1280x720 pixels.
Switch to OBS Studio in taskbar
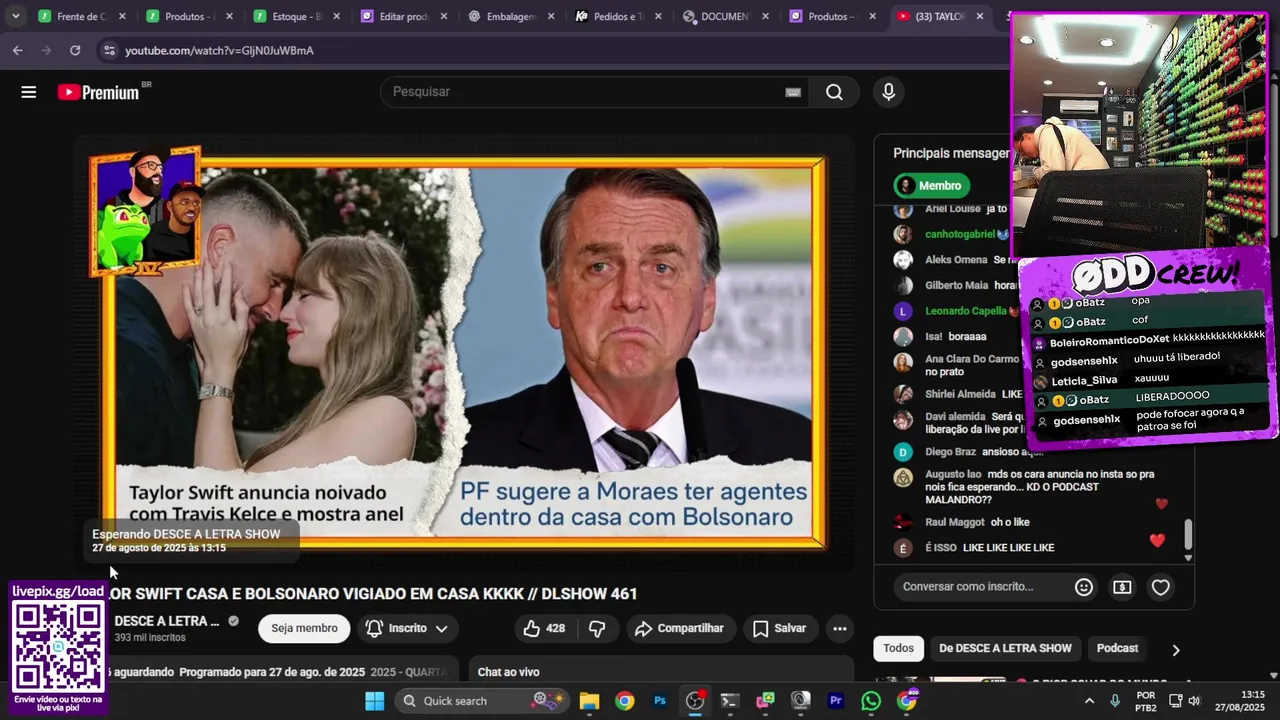[x=695, y=701]
